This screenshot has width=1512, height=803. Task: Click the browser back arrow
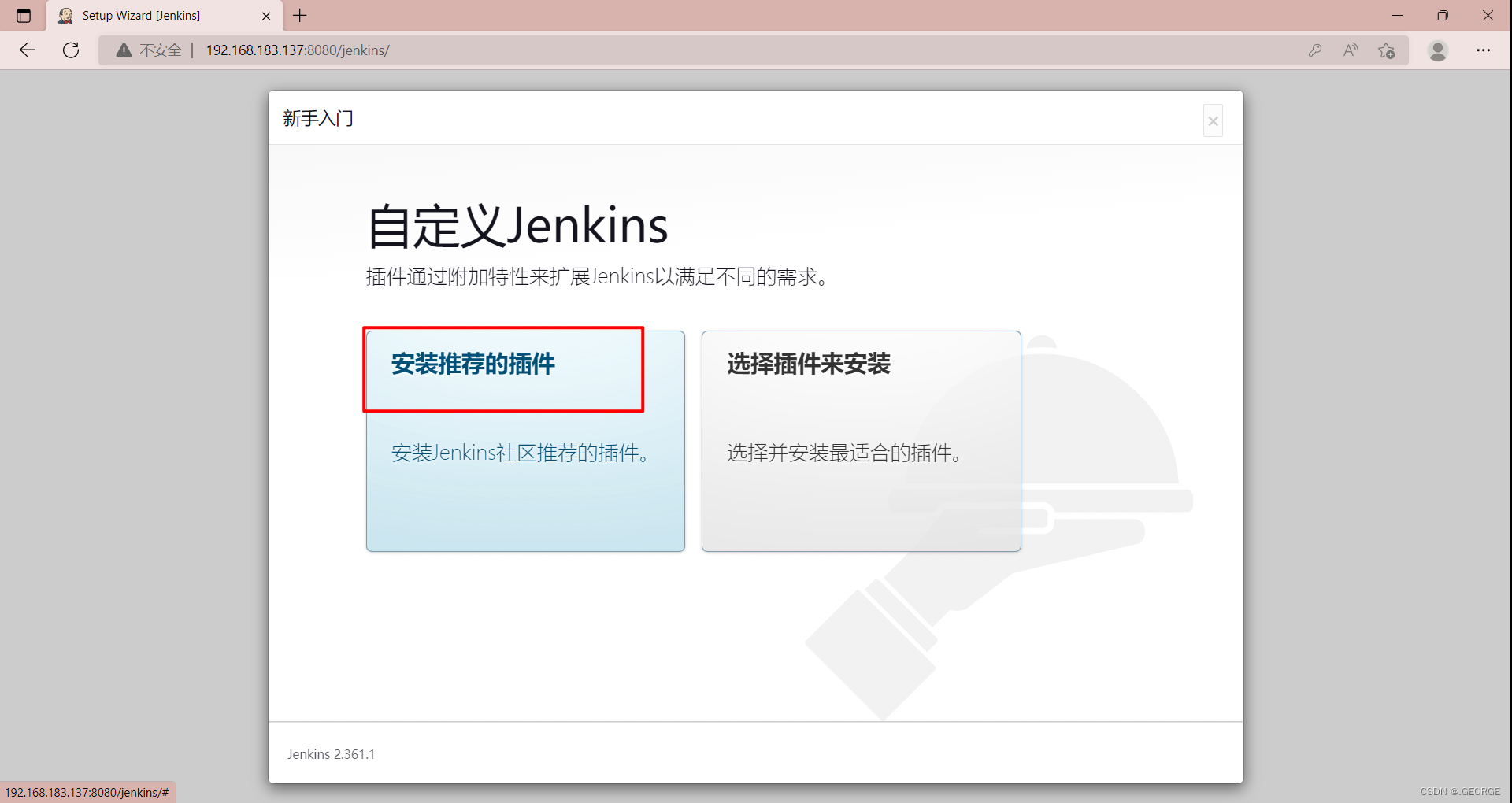click(x=28, y=50)
